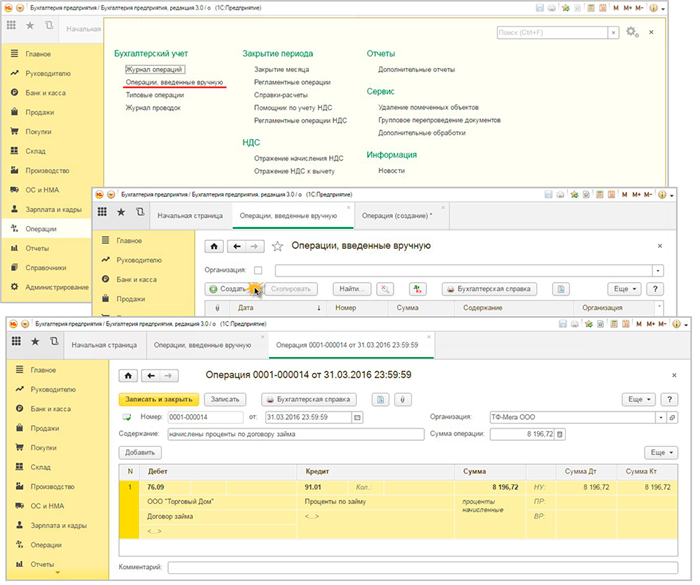Open favorites star in top window toolbar
Viewport: 700px width, 585px height.
click(x=30, y=26)
